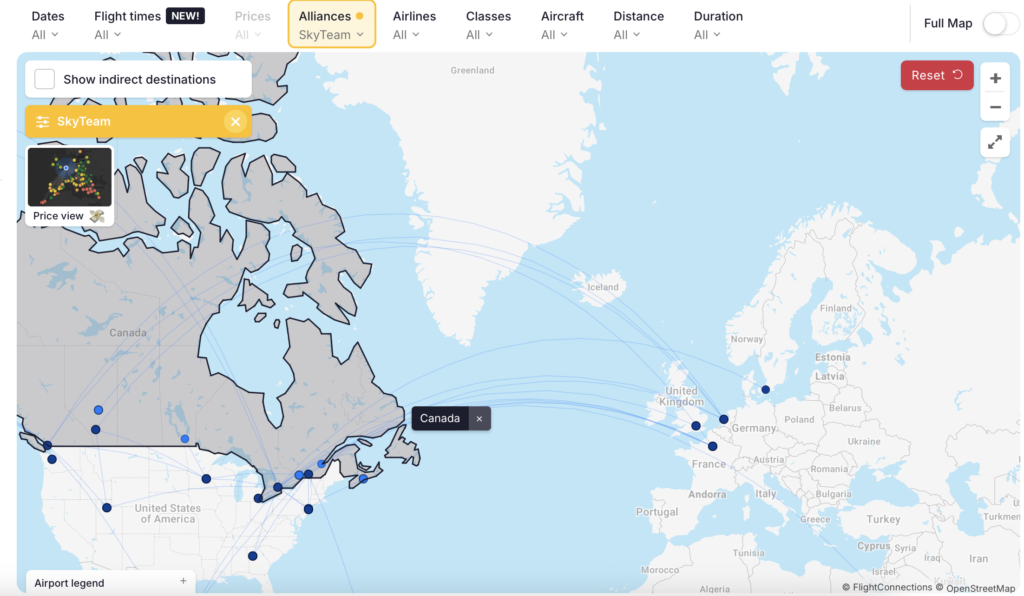
Task: Toggle the Full Map switch
Action: (x=999, y=24)
